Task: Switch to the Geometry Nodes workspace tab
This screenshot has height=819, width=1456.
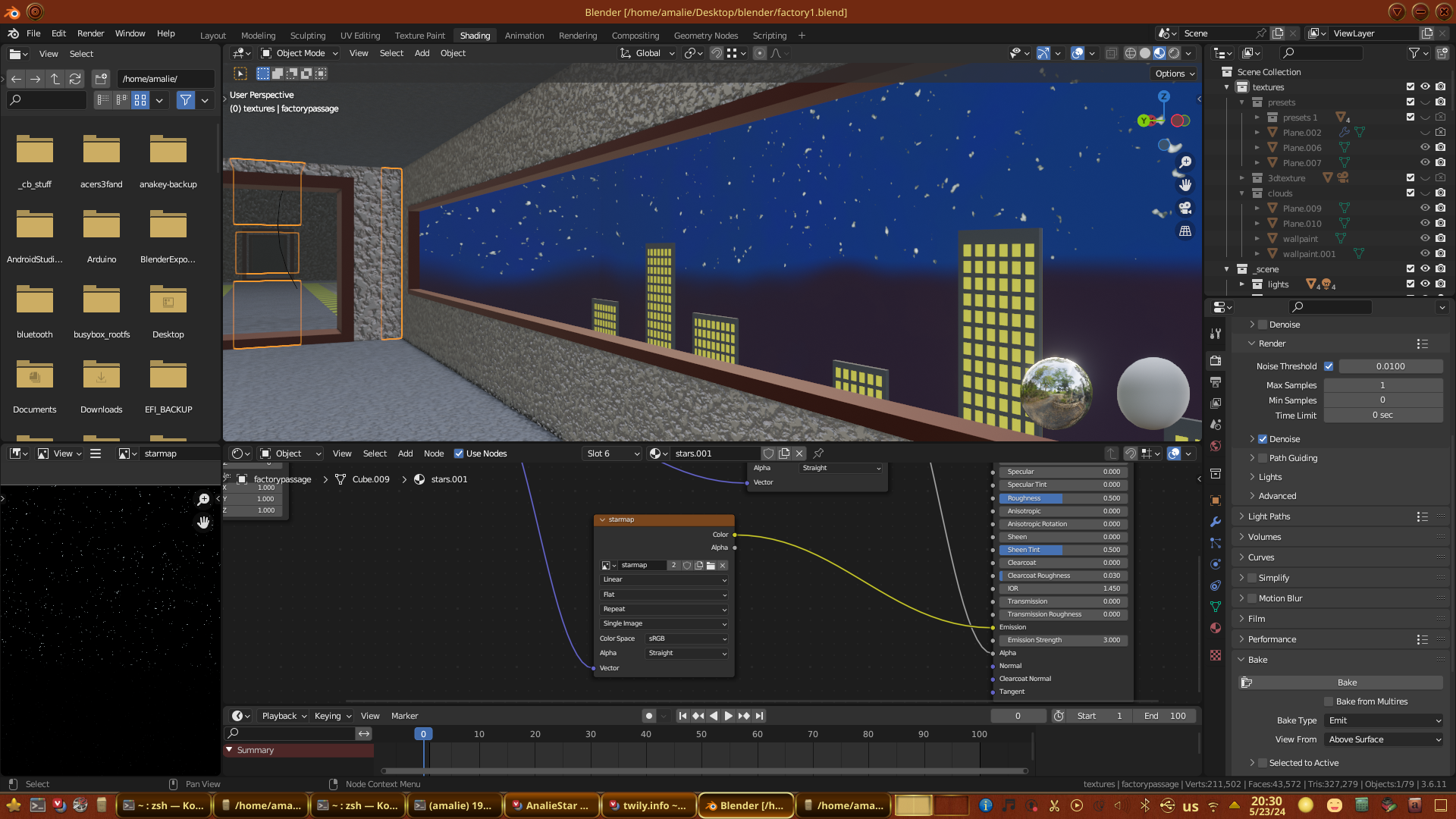Action: tap(705, 36)
